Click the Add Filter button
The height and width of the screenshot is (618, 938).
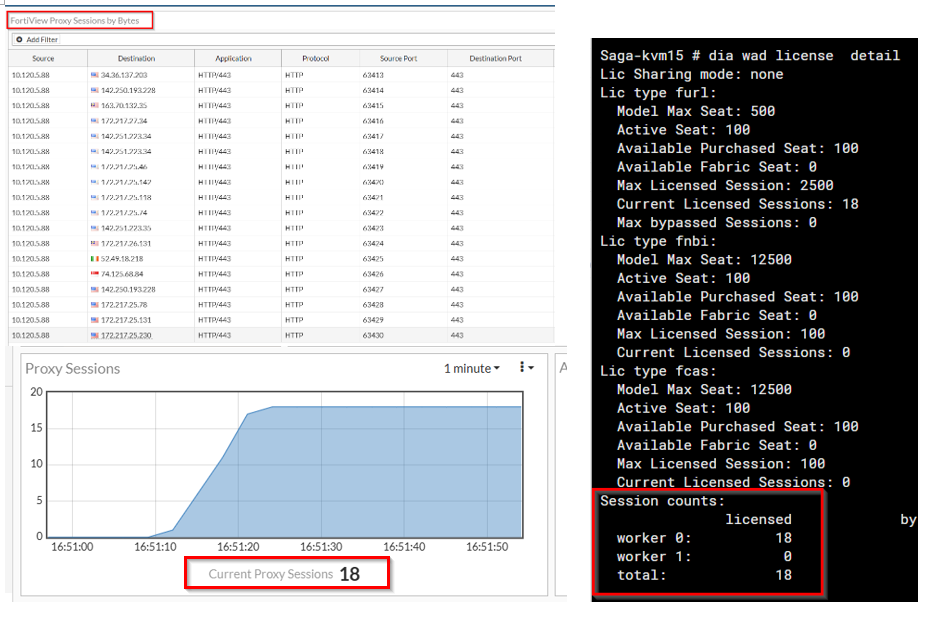(36, 39)
